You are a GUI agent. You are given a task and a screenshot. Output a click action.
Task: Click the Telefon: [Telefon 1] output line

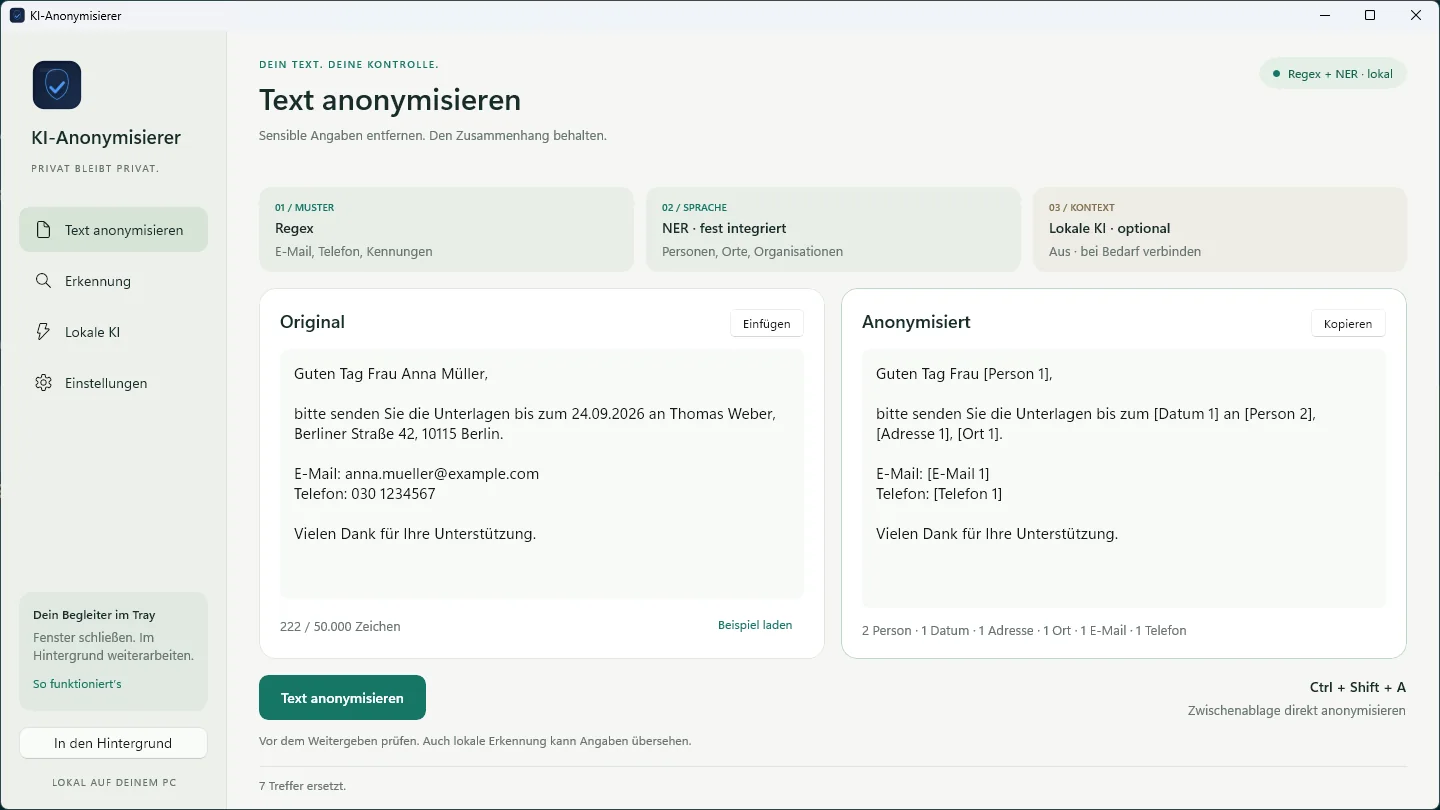coord(939,494)
